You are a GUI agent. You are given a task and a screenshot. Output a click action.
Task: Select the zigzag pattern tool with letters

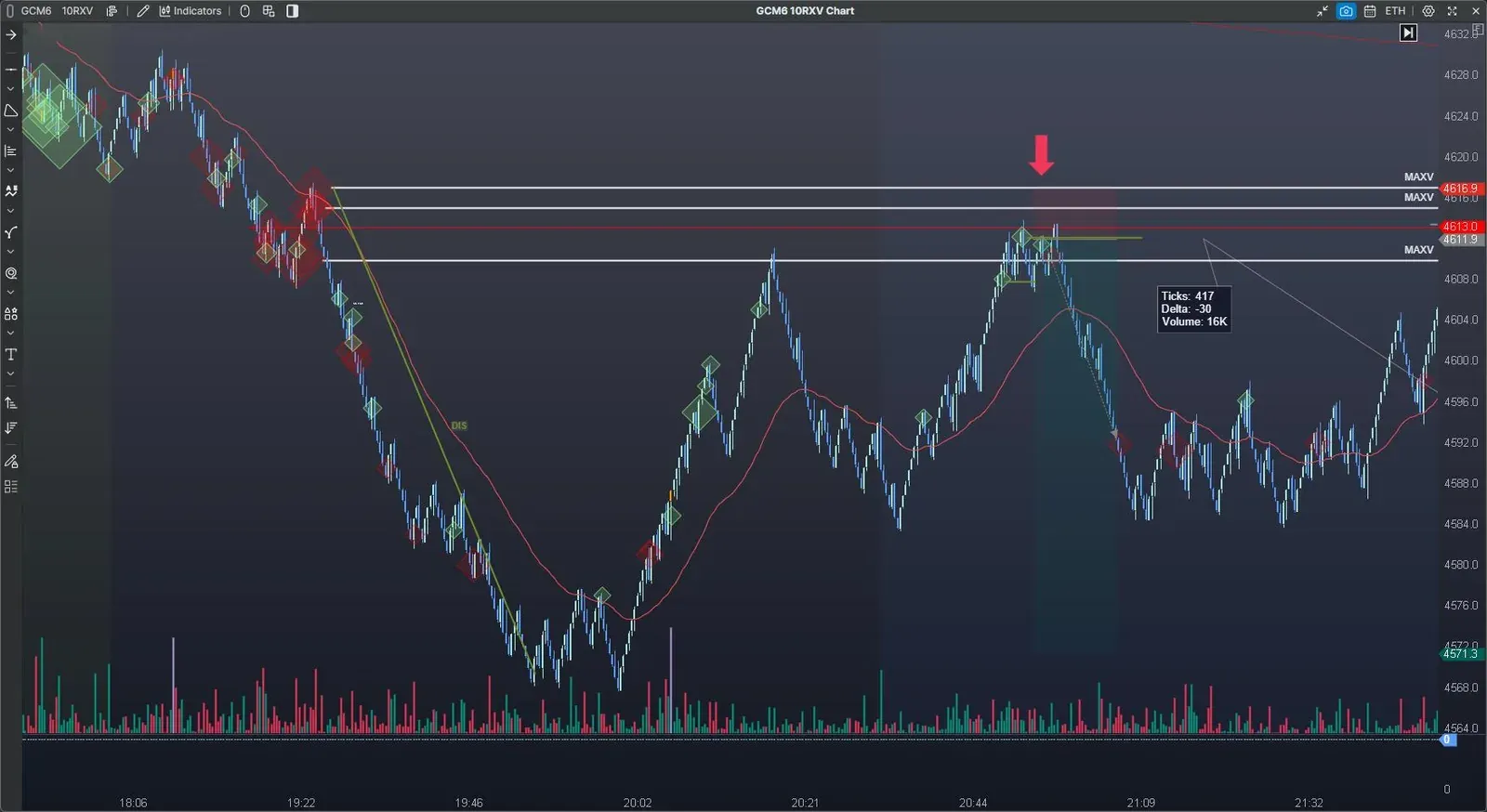point(11,190)
